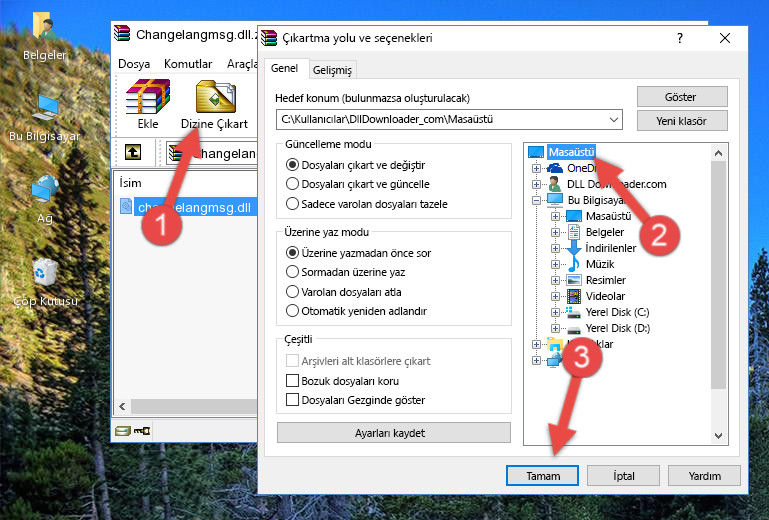Switch to the Gelişmiş tab
The height and width of the screenshot is (520, 769).
pos(332,70)
